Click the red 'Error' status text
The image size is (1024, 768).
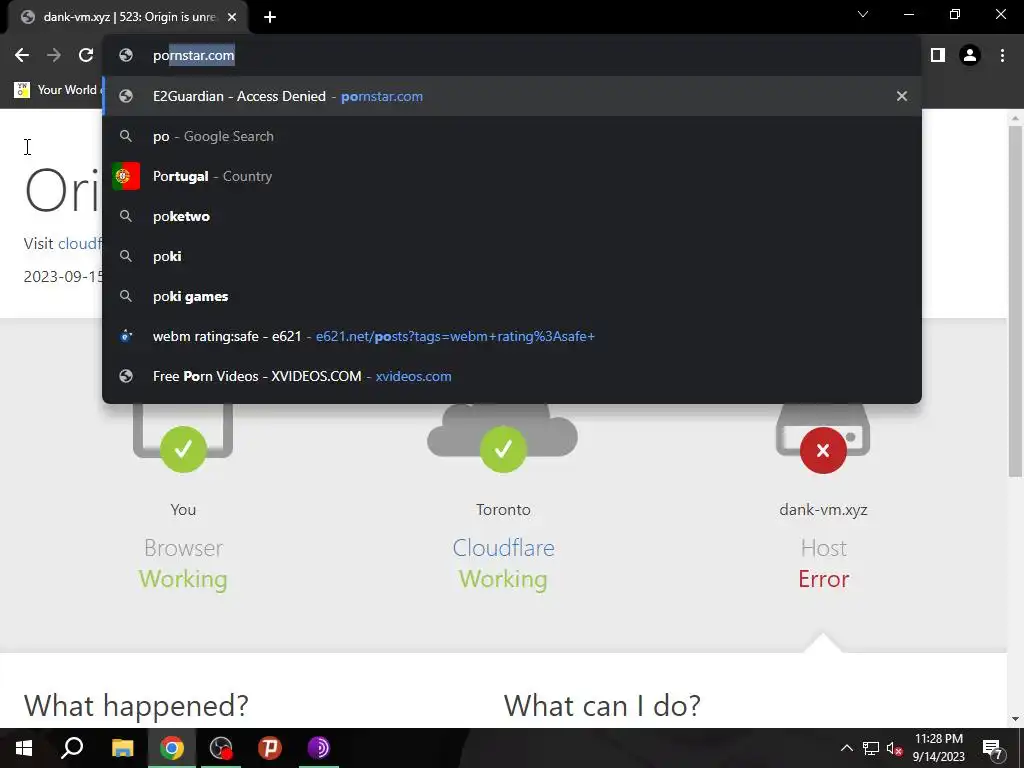(x=823, y=579)
